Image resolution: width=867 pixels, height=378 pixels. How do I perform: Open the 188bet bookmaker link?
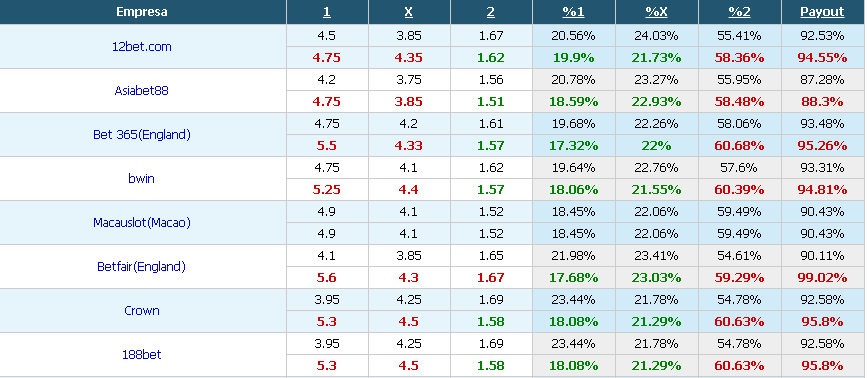coord(142,355)
